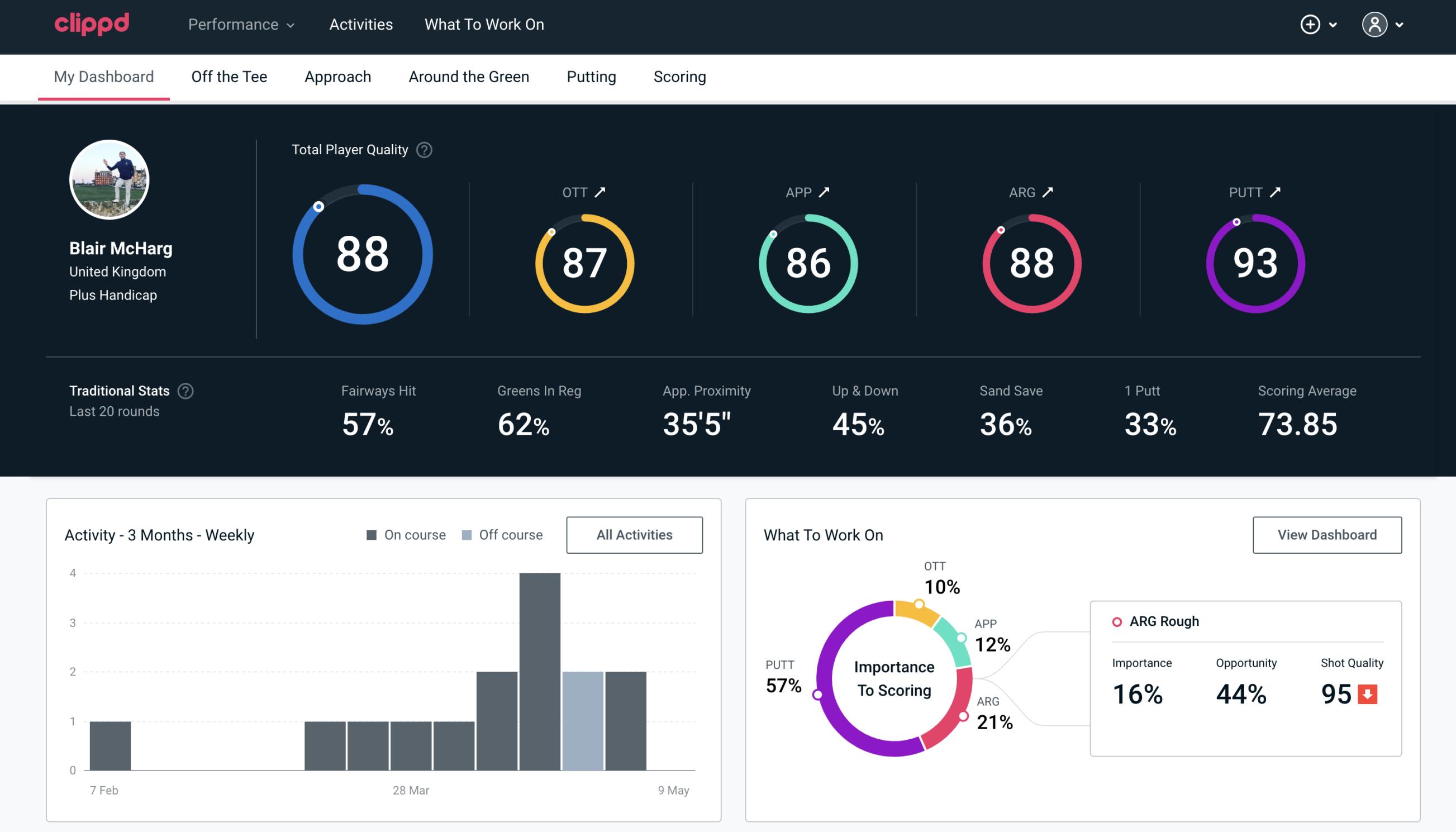Viewport: 1456px width, 832px height.
Task: Click the APP upward trend arrow icon
Action: 824,191
